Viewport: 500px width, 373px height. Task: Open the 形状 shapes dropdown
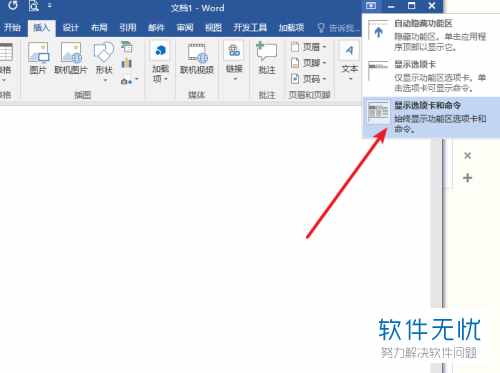104,62
